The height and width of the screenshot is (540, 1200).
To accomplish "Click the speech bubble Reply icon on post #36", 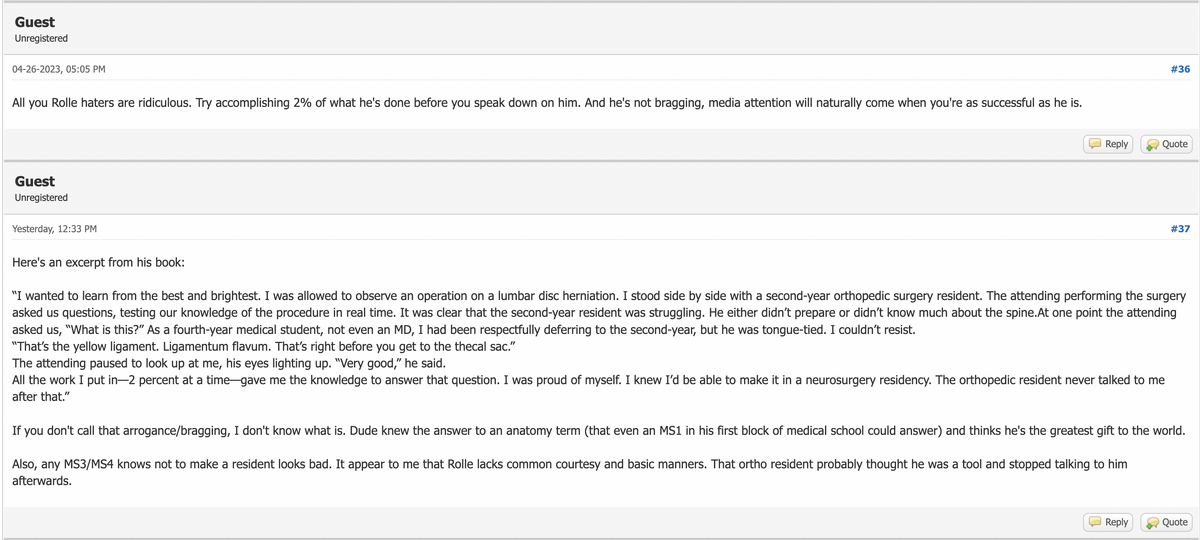I will coord(1096,144).
